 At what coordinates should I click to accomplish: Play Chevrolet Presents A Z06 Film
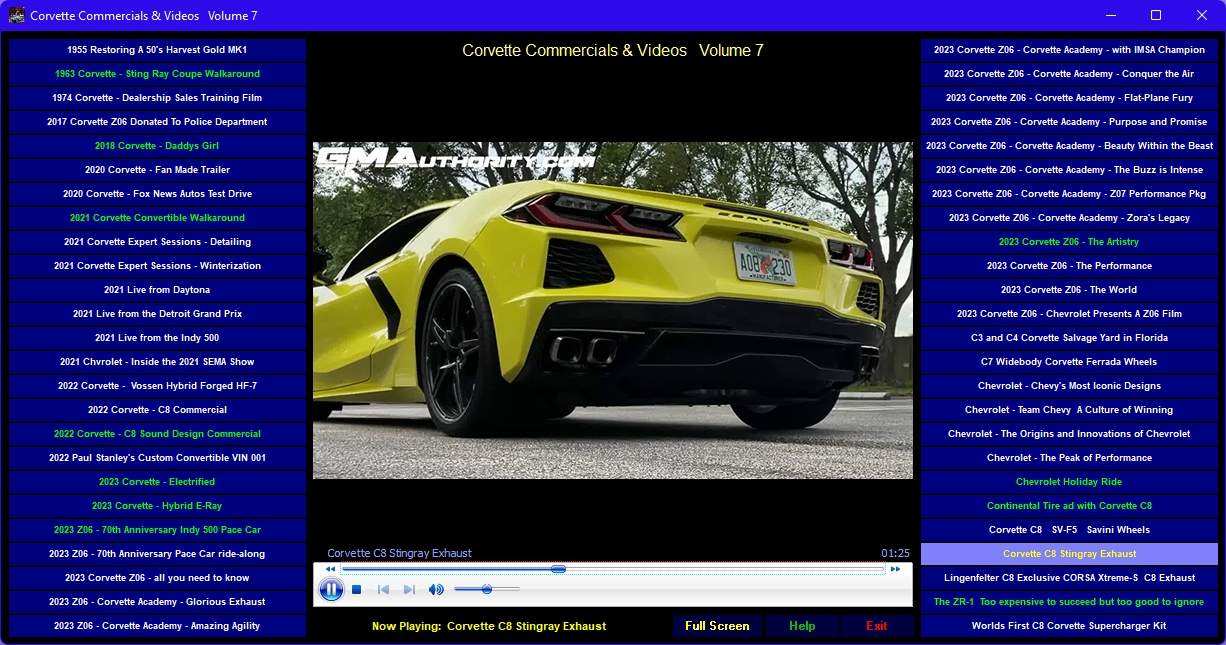coord(1069,314)
